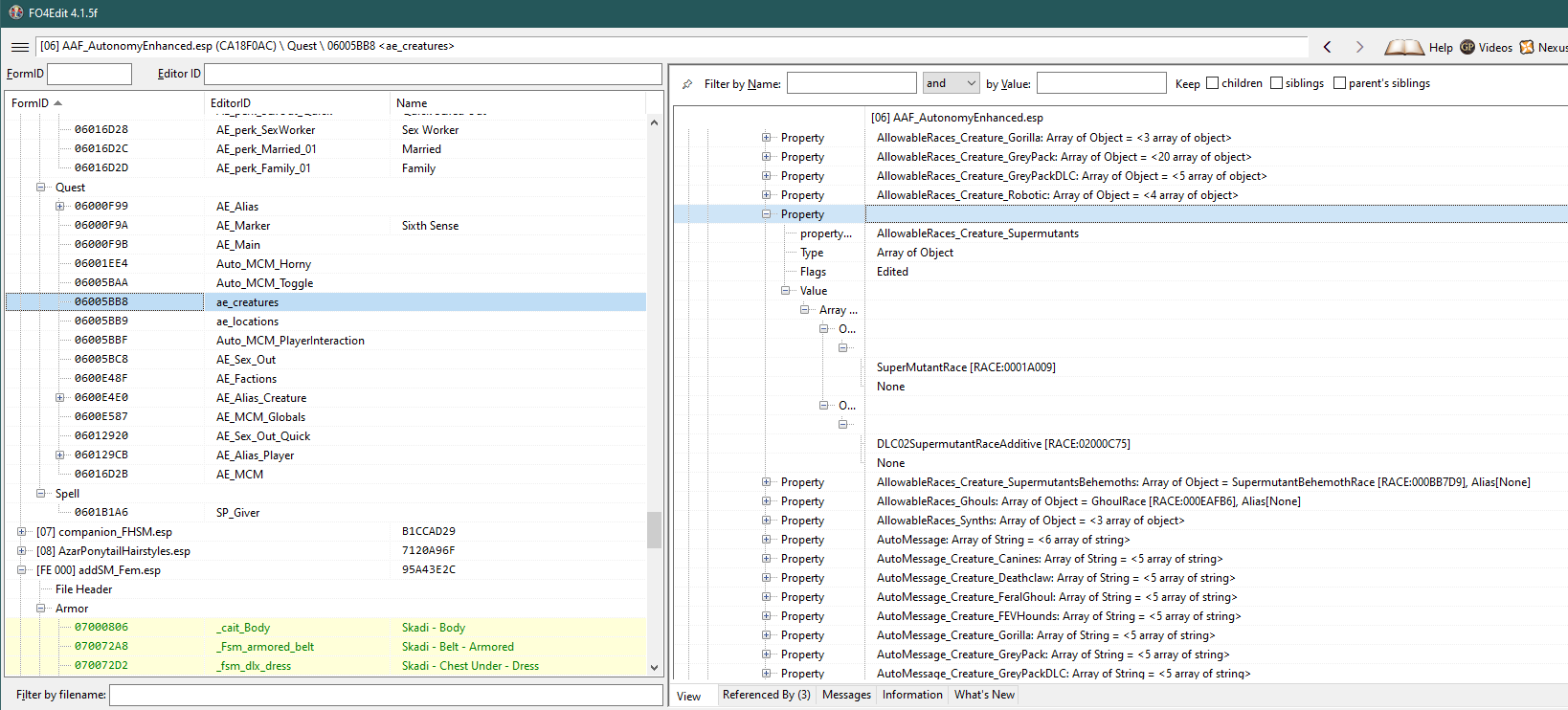Focus the Editor ID search field
Viewport: 1568px width, 710px height.
(x=433, y=74)
